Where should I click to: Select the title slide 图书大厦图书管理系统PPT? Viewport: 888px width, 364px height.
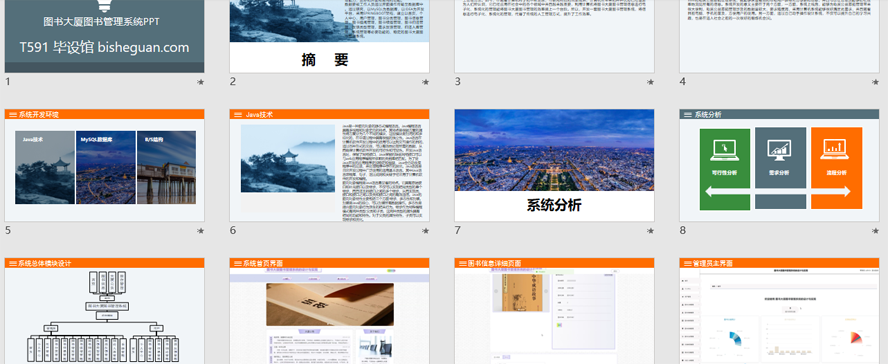point(105,36)
